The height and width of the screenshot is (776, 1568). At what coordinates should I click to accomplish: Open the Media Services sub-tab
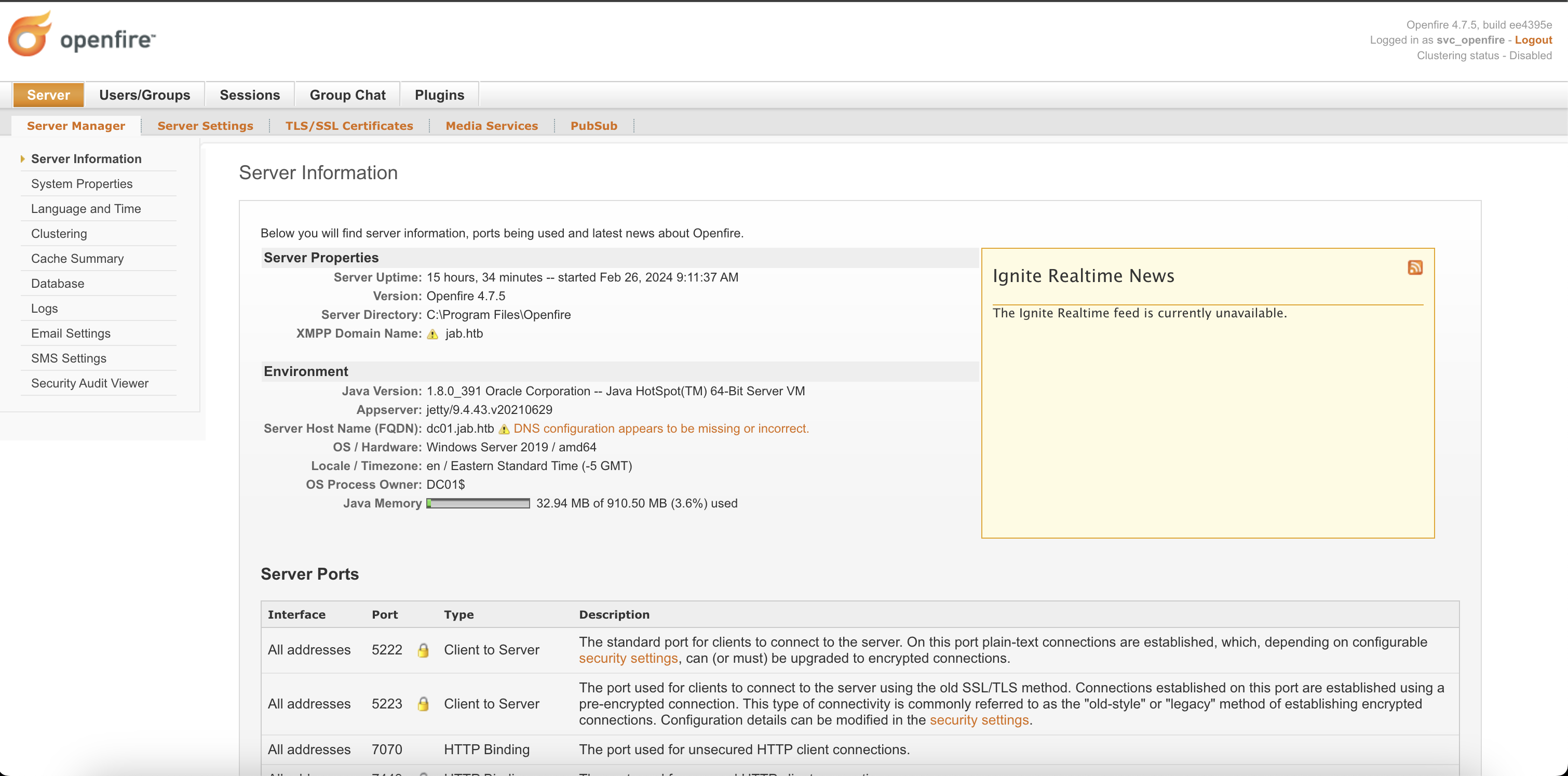click(491, 126)
